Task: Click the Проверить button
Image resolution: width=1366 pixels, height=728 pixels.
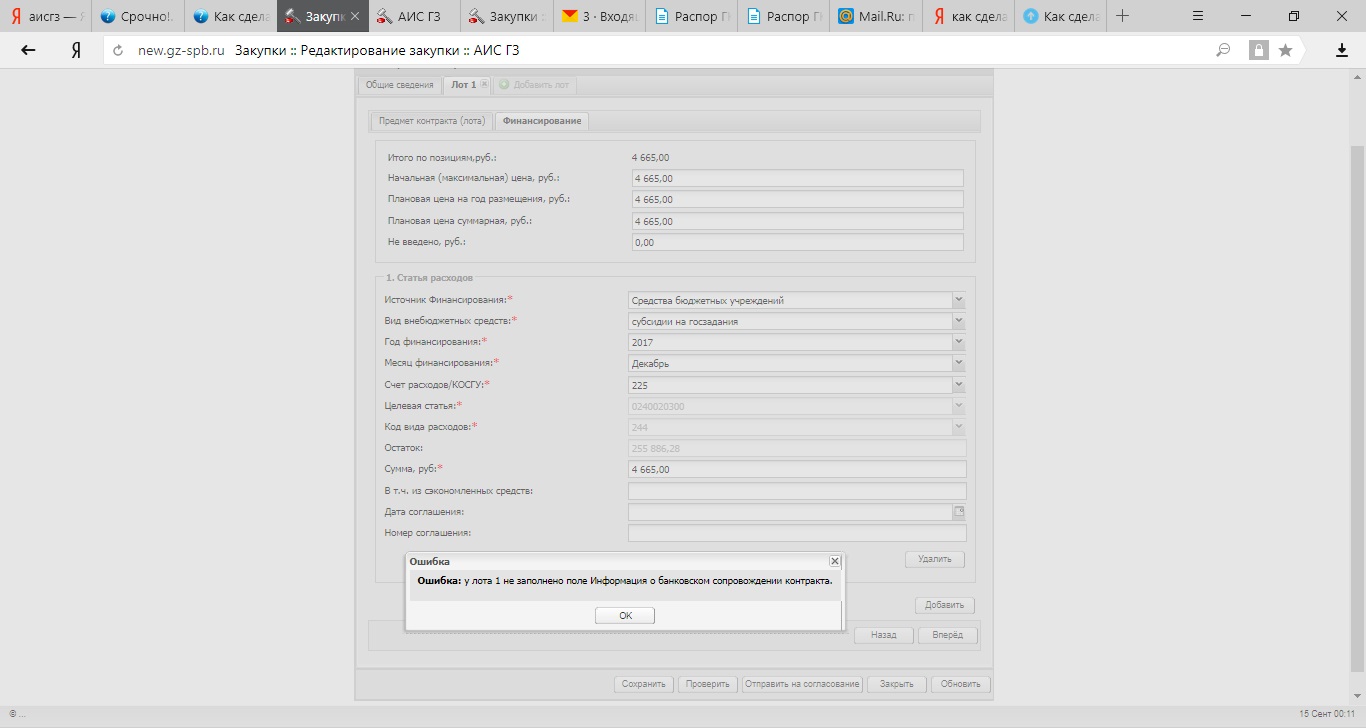Action: (707, 685)
